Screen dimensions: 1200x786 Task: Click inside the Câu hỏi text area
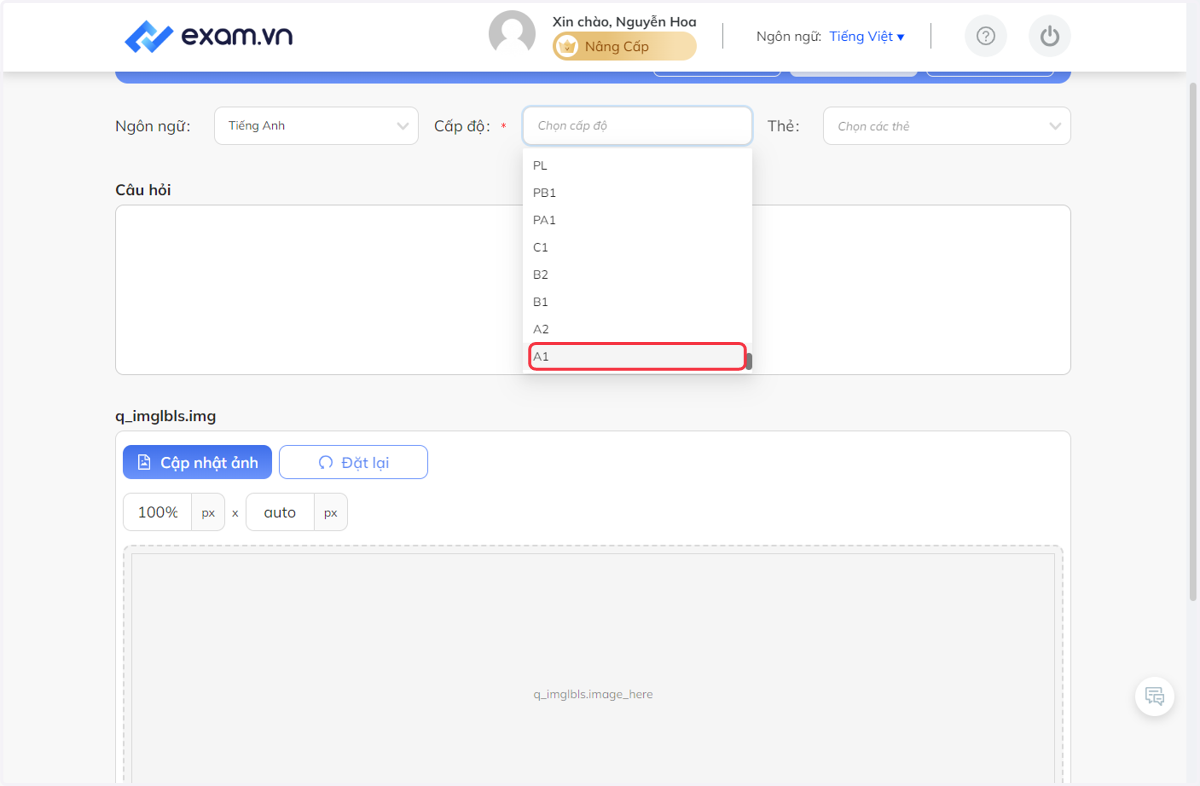click(593, 290)
